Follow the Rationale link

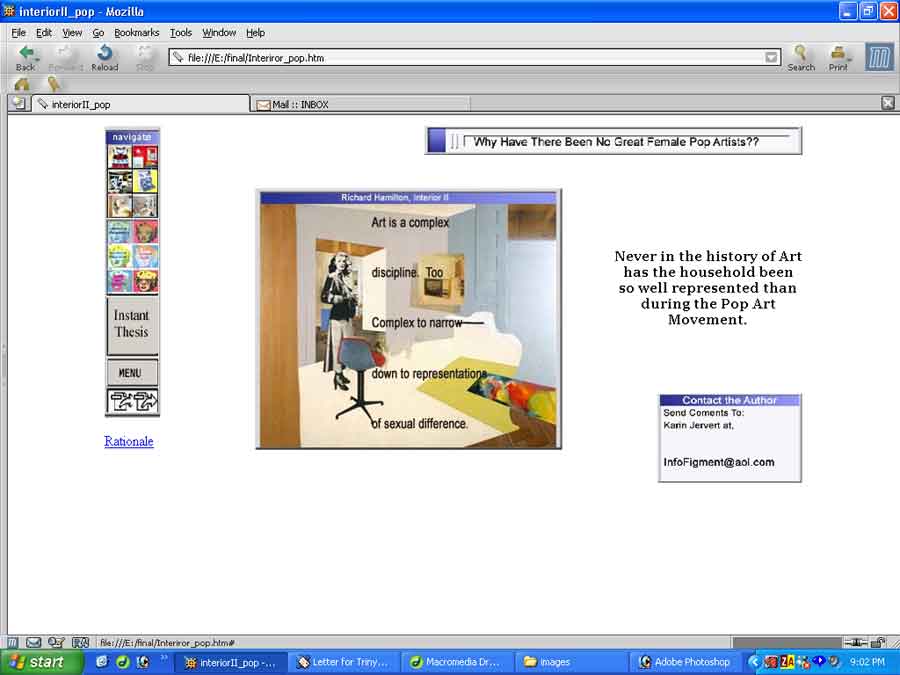pos(129,441)
